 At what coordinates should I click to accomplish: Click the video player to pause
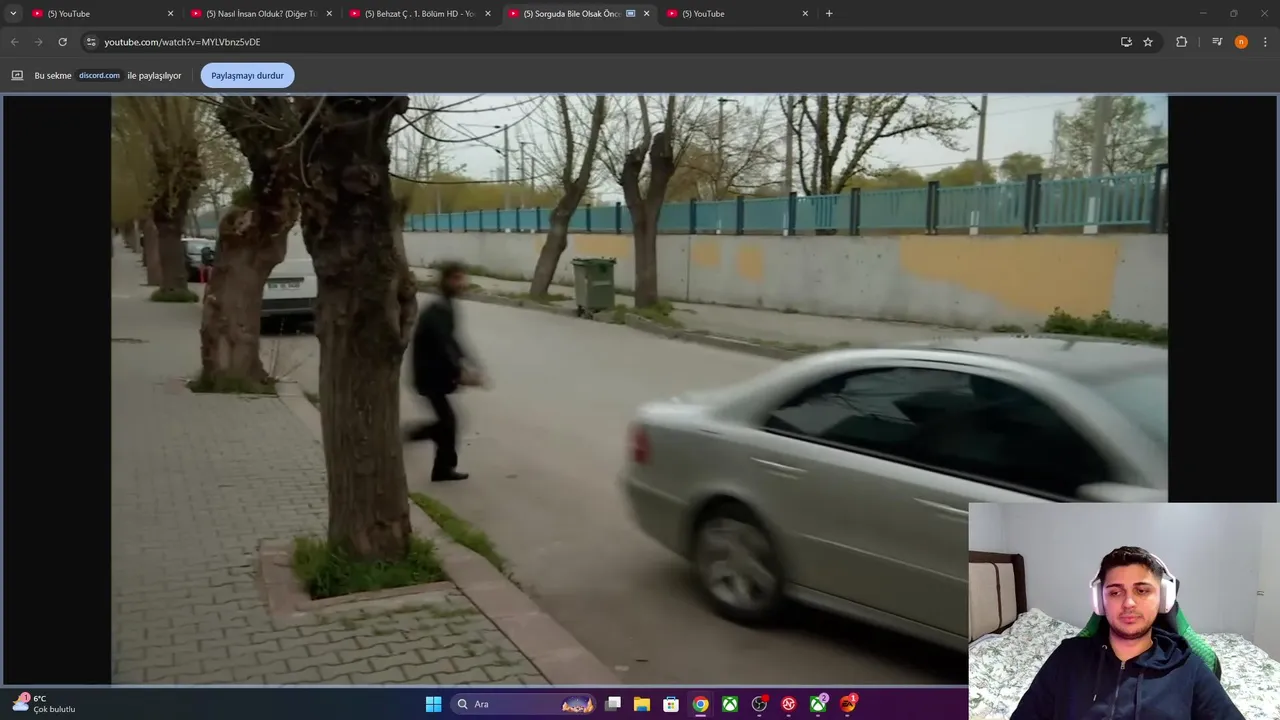pyautogui.click(x=639, y=390)
